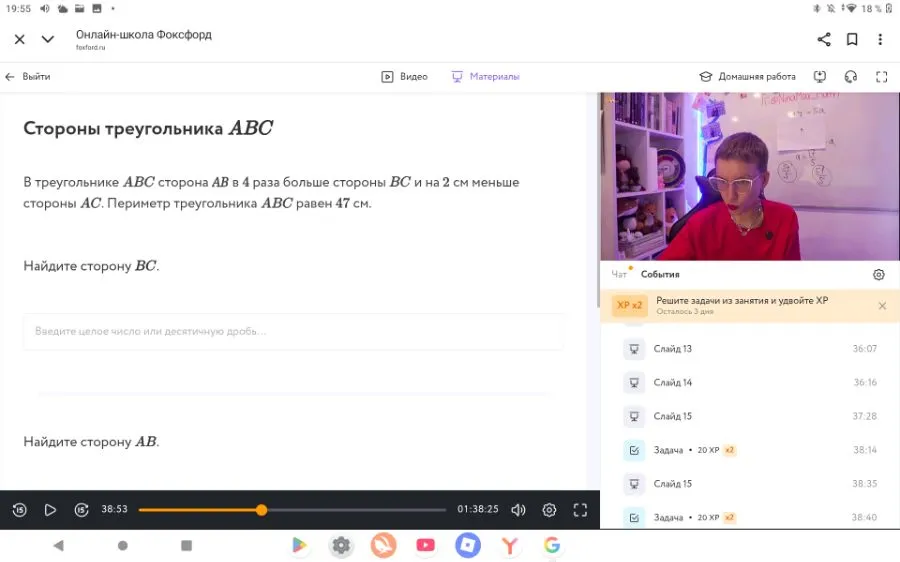Click the orange progress slider handle
The width and height of the screenshot is (900, 562).
click(x=261, y=510)
